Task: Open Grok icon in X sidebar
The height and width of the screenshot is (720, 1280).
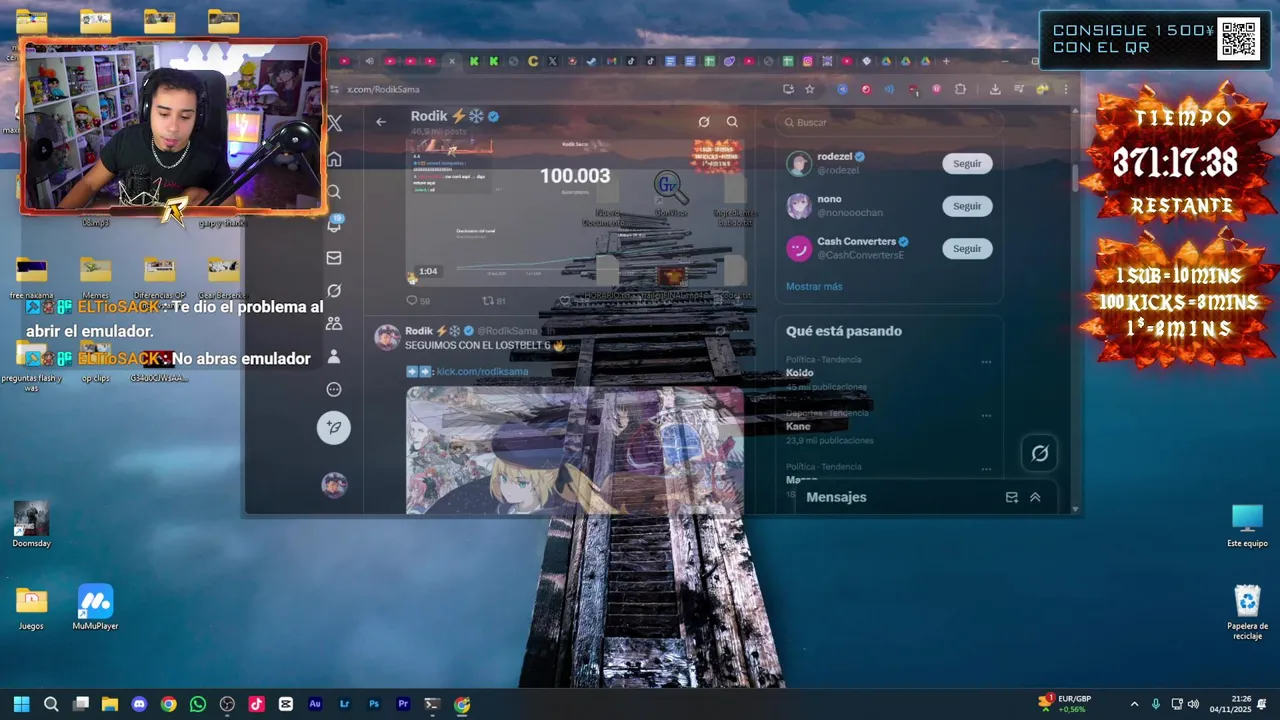Action: [334, 291]
